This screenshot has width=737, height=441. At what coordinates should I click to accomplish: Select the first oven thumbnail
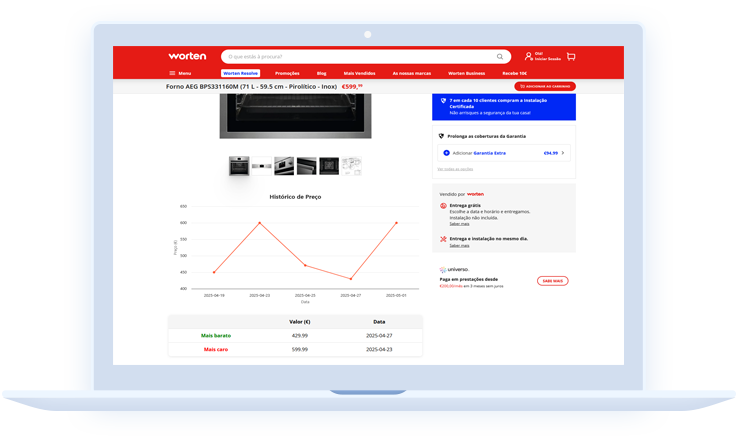point(239,166)
